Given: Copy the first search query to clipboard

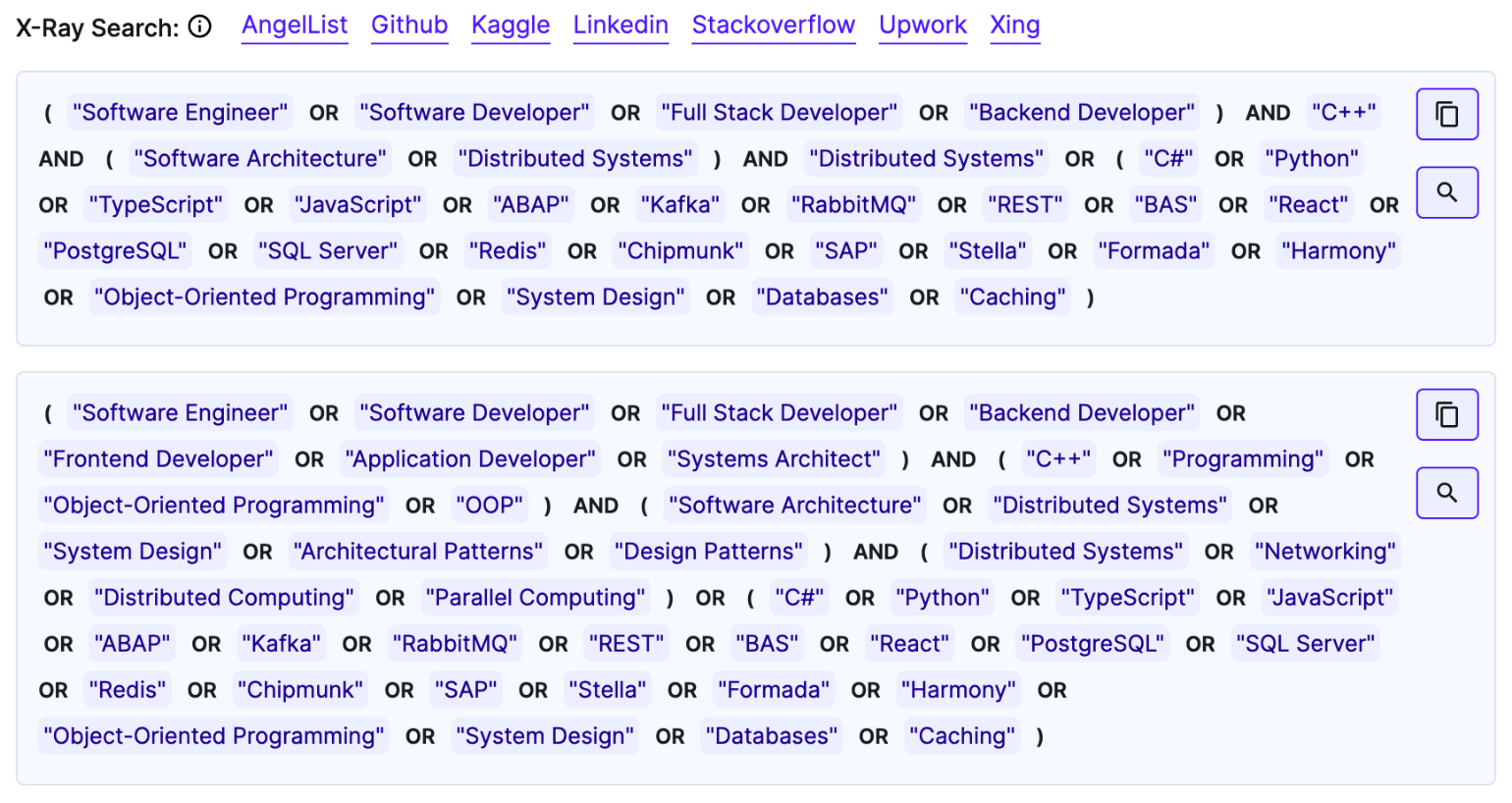Looking at the screenshot, I should click(x=1447, y=113).
